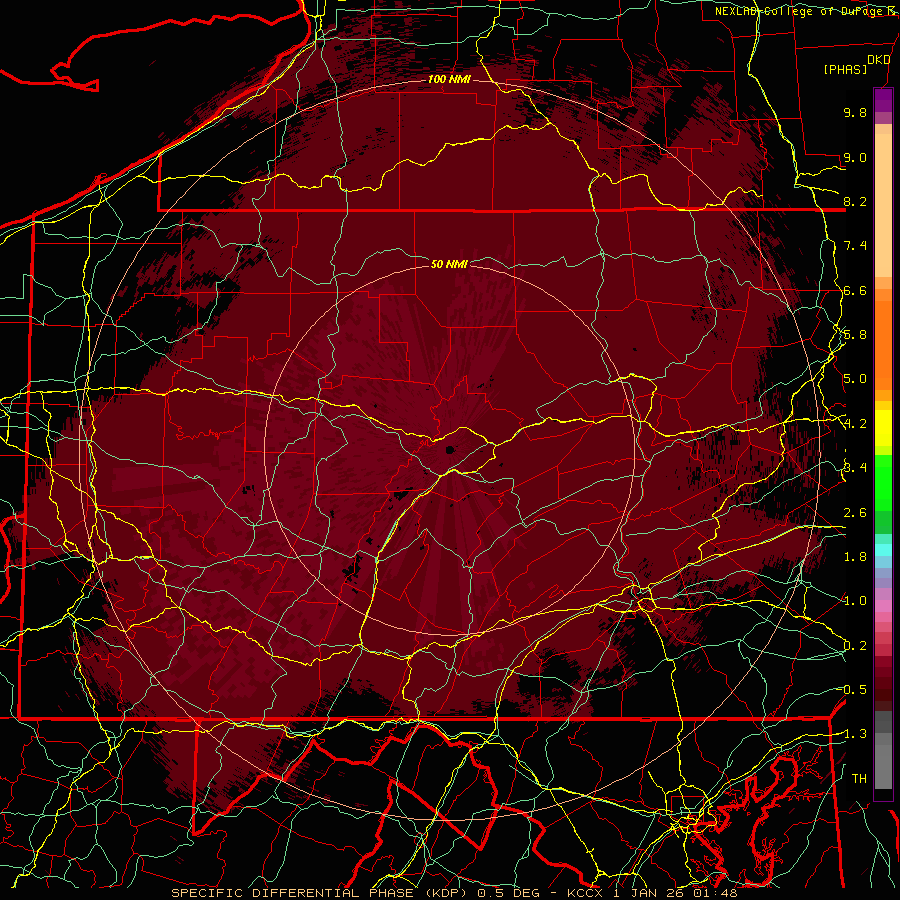Pick the cyan segment of the color bar

(883, 550)
